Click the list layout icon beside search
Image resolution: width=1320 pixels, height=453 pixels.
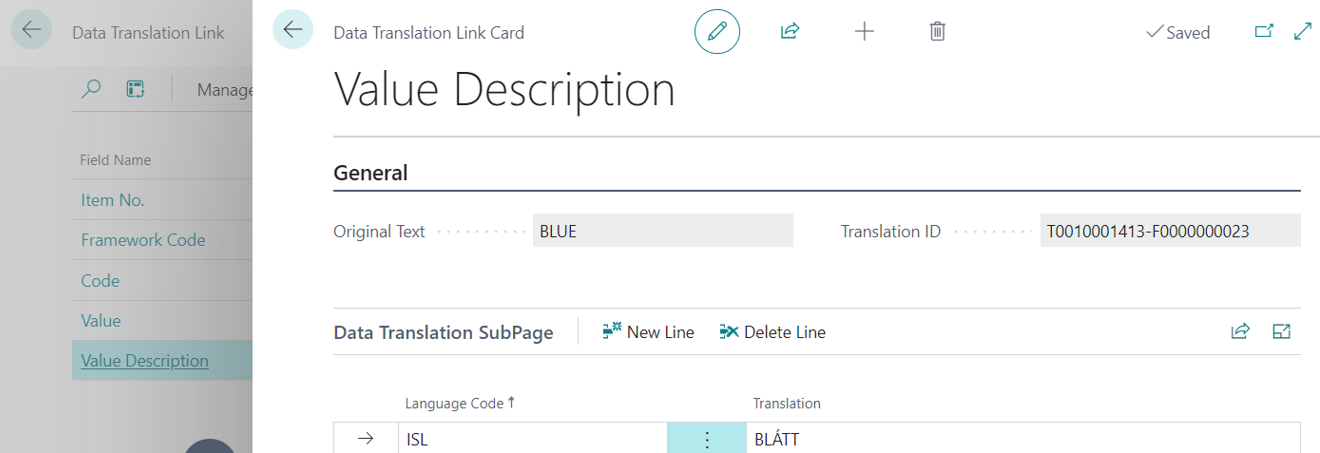point(136,90)
